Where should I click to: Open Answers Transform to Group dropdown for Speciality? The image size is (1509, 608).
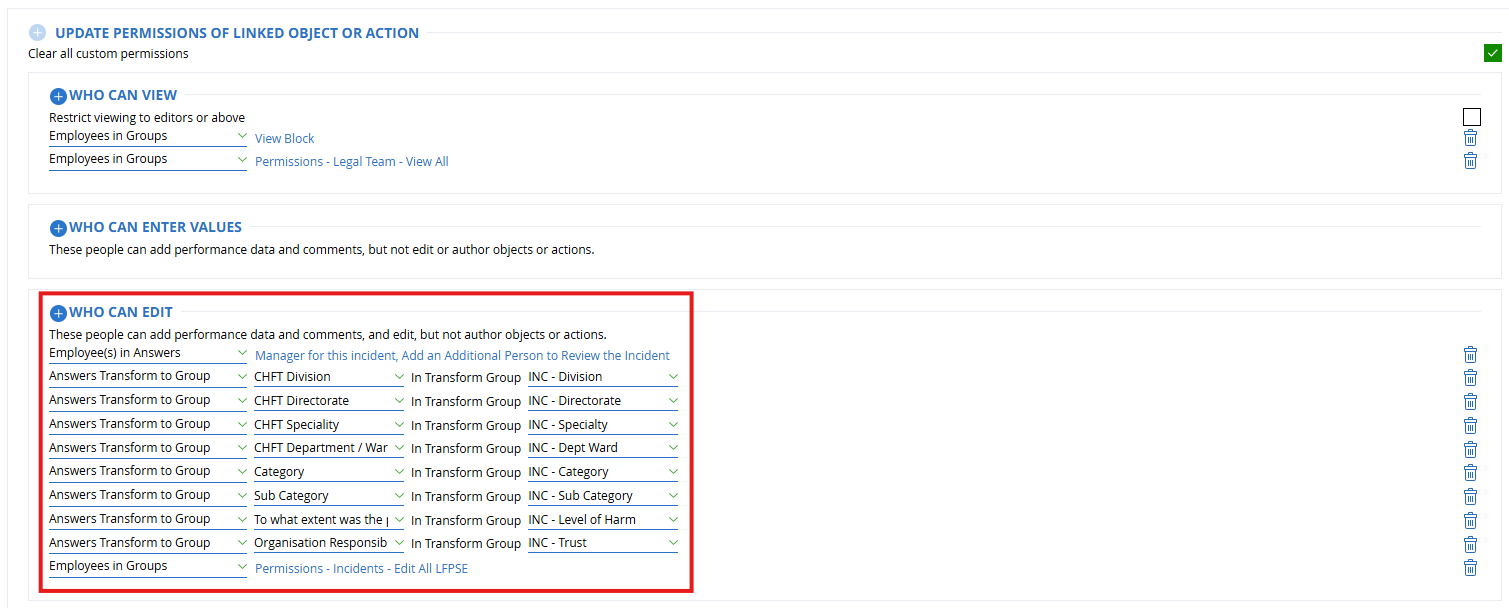(x=148, y=425)
